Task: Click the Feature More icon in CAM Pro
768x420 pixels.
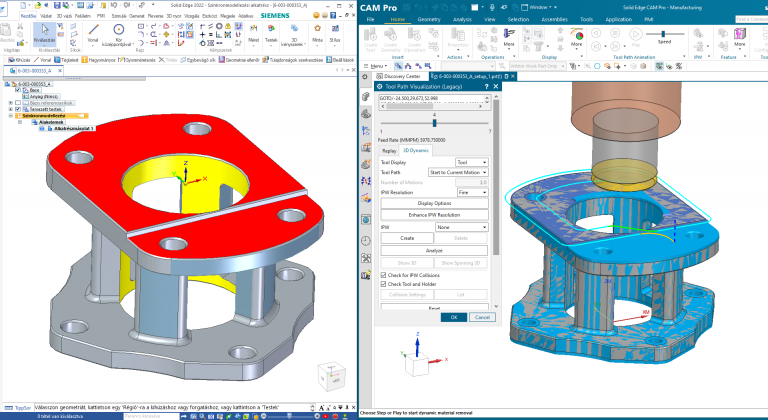Action: click(740, 37)
